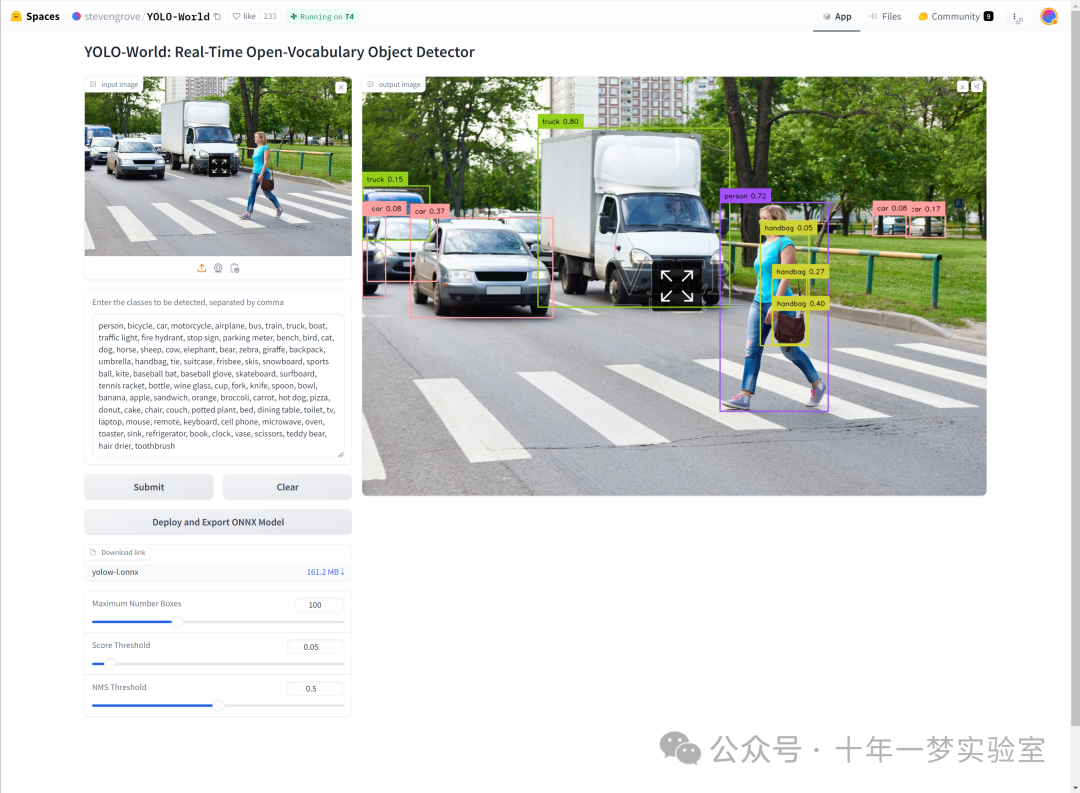The width and height of the screenshot is (1080, 793).
Task: Switch to the App tab
Action: coord(837,17)
